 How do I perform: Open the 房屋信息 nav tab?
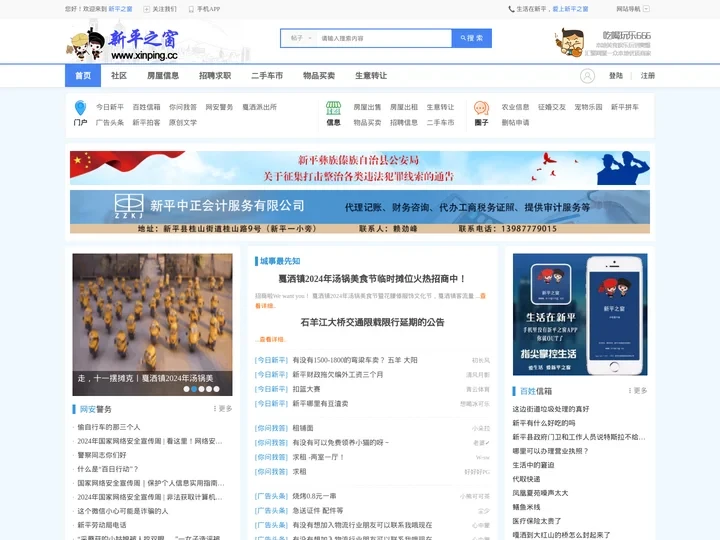(163, 76)
